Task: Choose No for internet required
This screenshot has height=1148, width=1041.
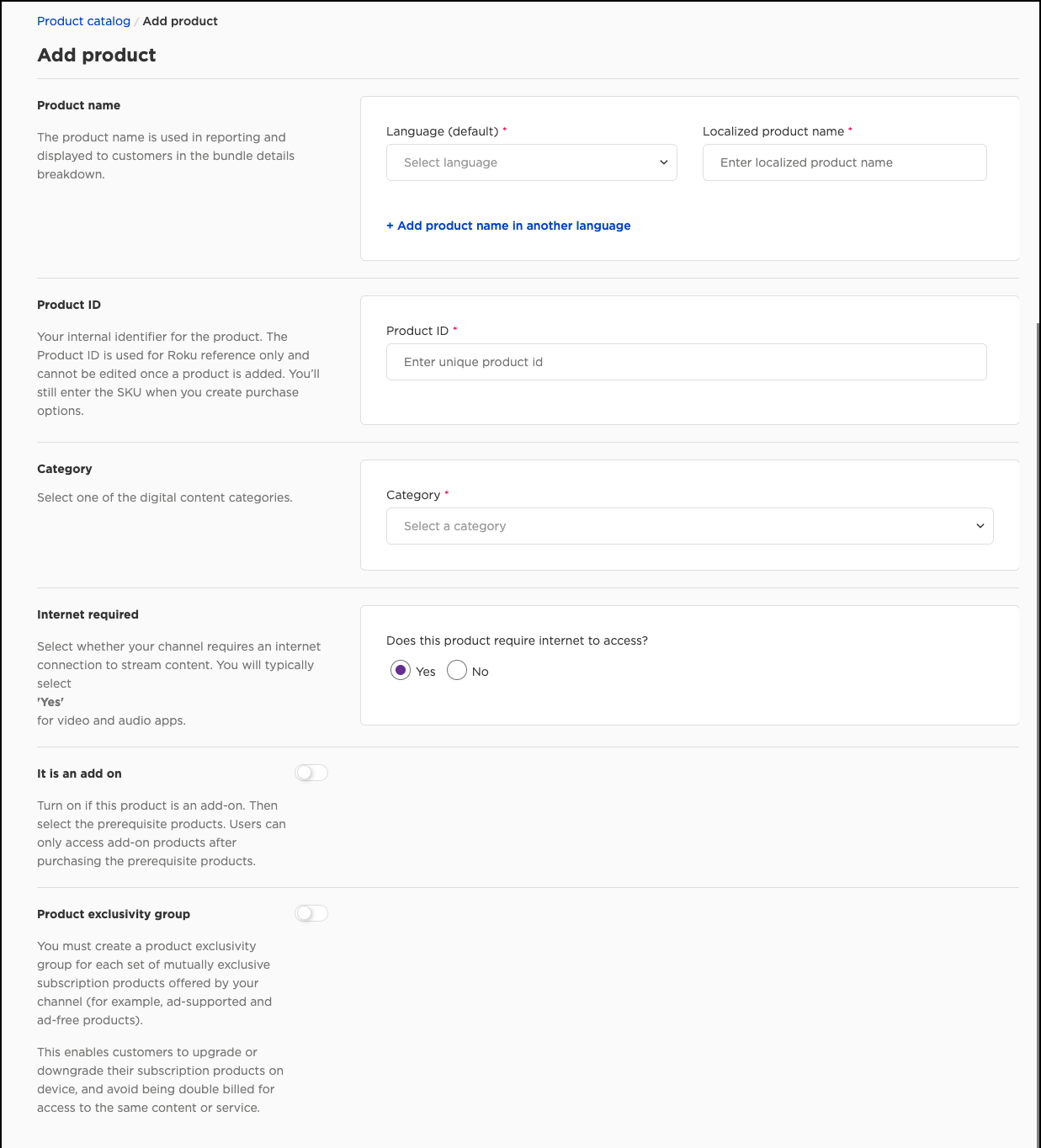Action: (457, 671)
